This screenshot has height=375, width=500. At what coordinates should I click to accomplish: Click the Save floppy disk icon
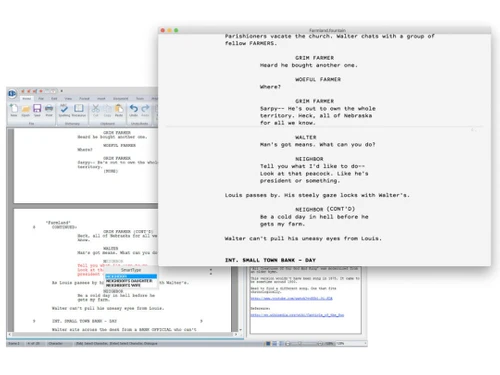click(37, 110)
